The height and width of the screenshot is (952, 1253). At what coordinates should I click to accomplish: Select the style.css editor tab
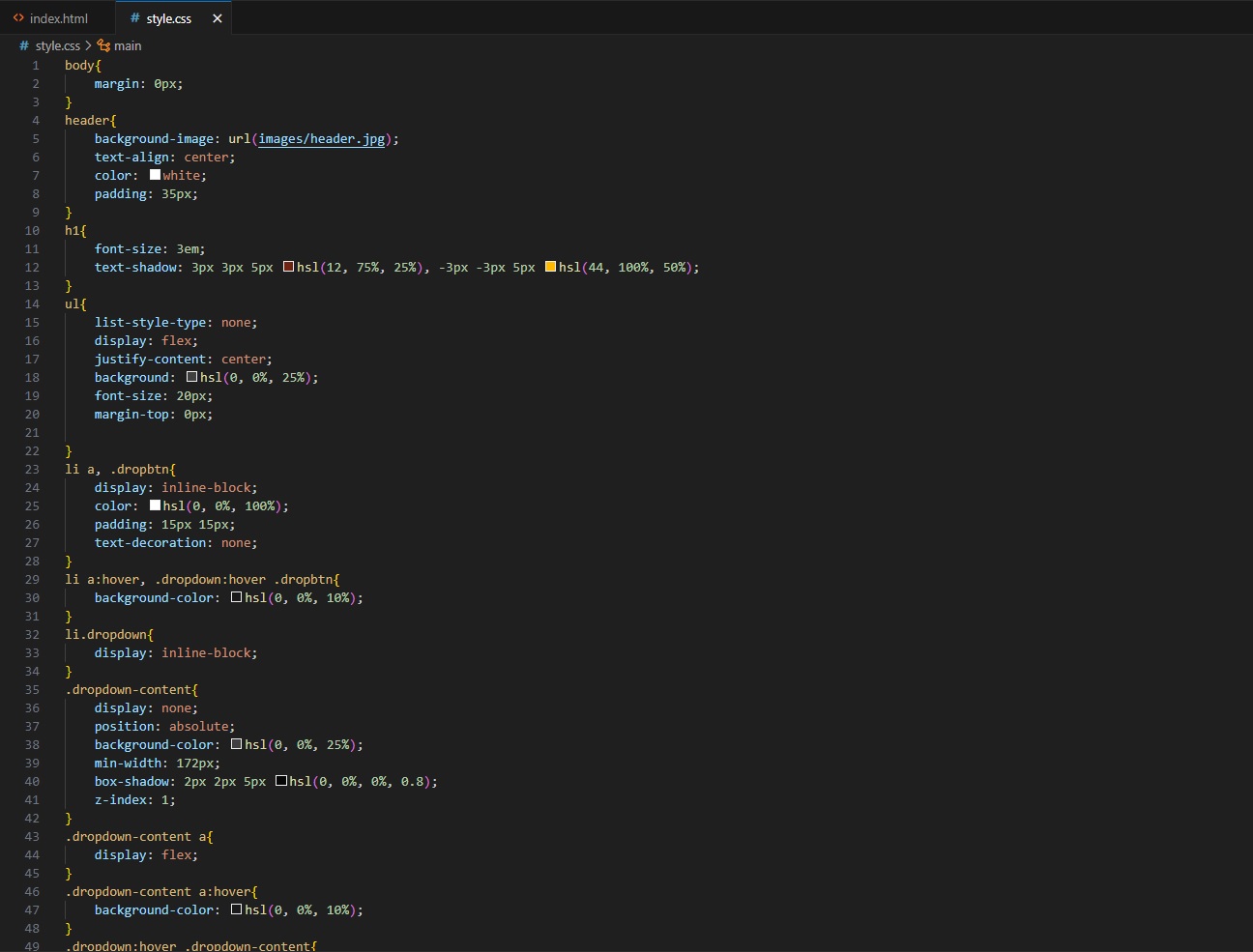[172, 18]
